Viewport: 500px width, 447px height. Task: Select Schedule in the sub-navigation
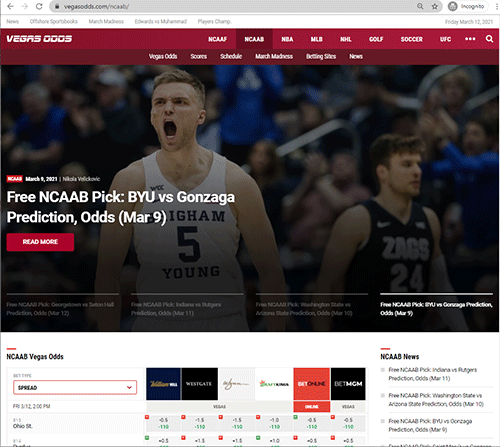click(231, 56)
